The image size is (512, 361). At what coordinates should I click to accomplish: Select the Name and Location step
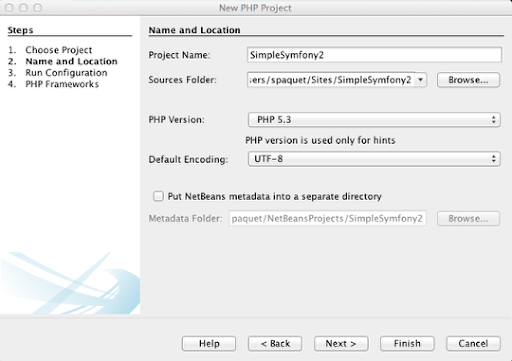(71, 61)
